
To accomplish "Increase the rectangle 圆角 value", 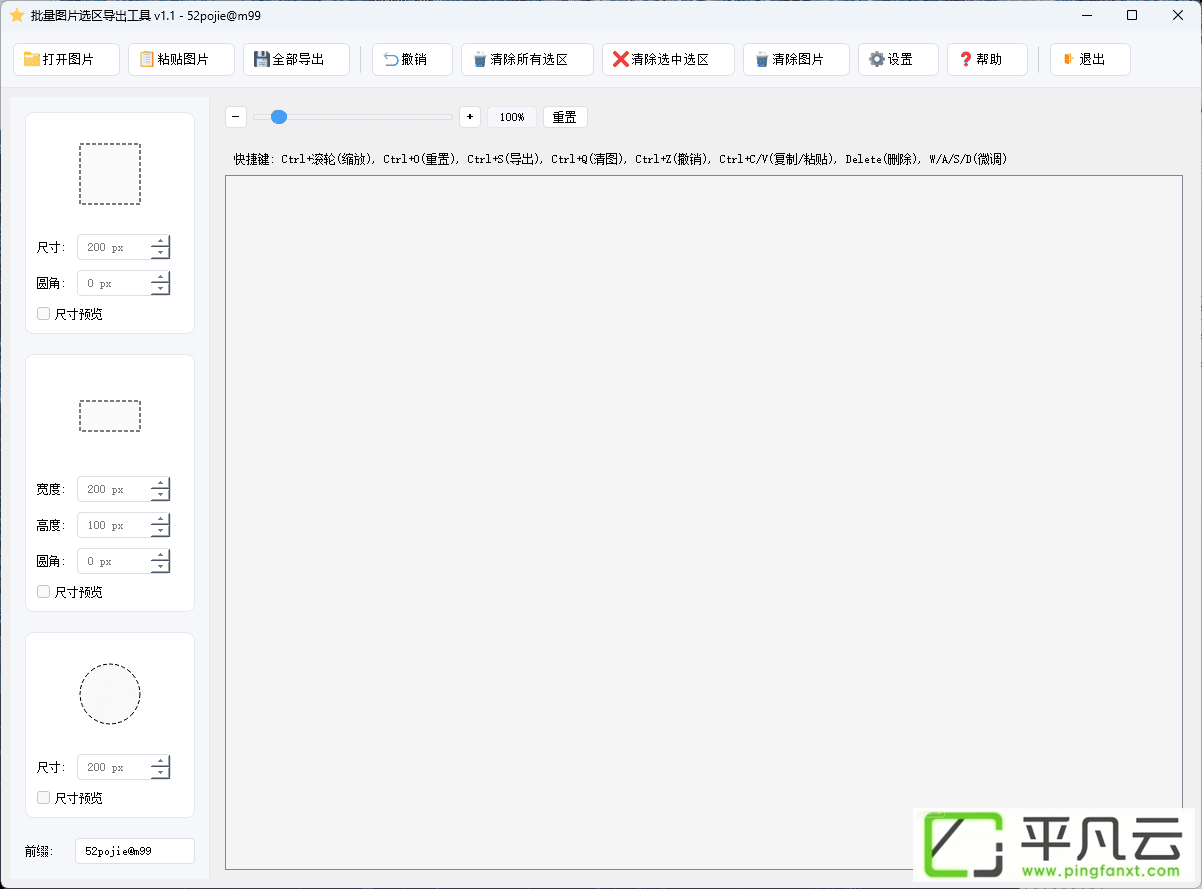I will [x=160, y=555].
